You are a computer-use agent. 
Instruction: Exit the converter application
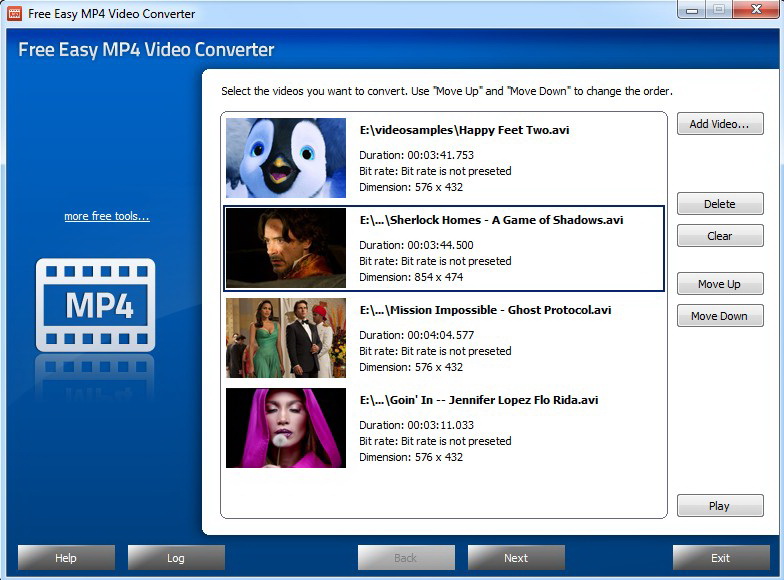[x=721, y=558]
